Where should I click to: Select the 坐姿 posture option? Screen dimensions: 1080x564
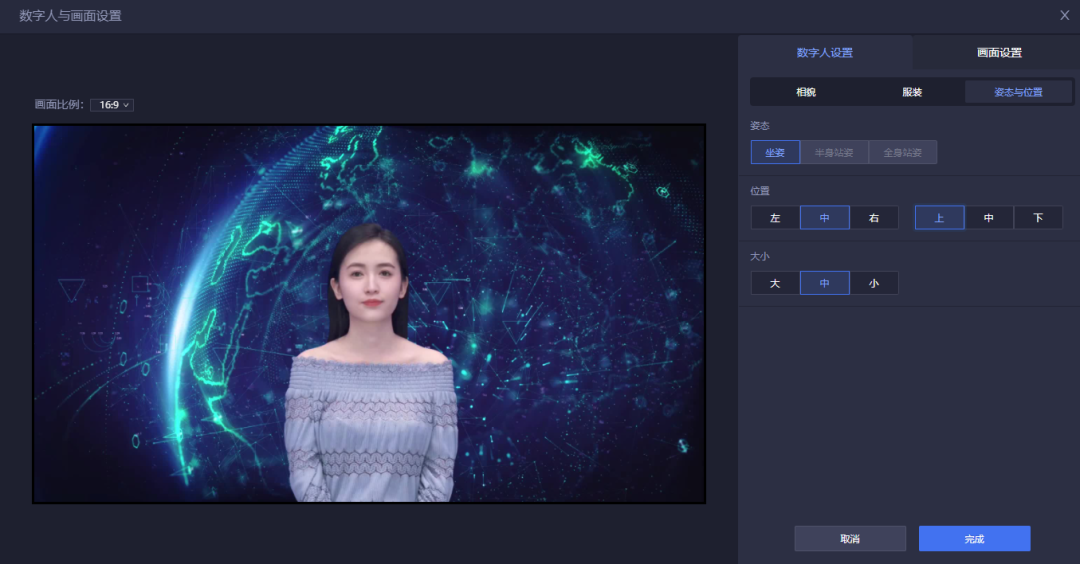(x=775, y=152)
